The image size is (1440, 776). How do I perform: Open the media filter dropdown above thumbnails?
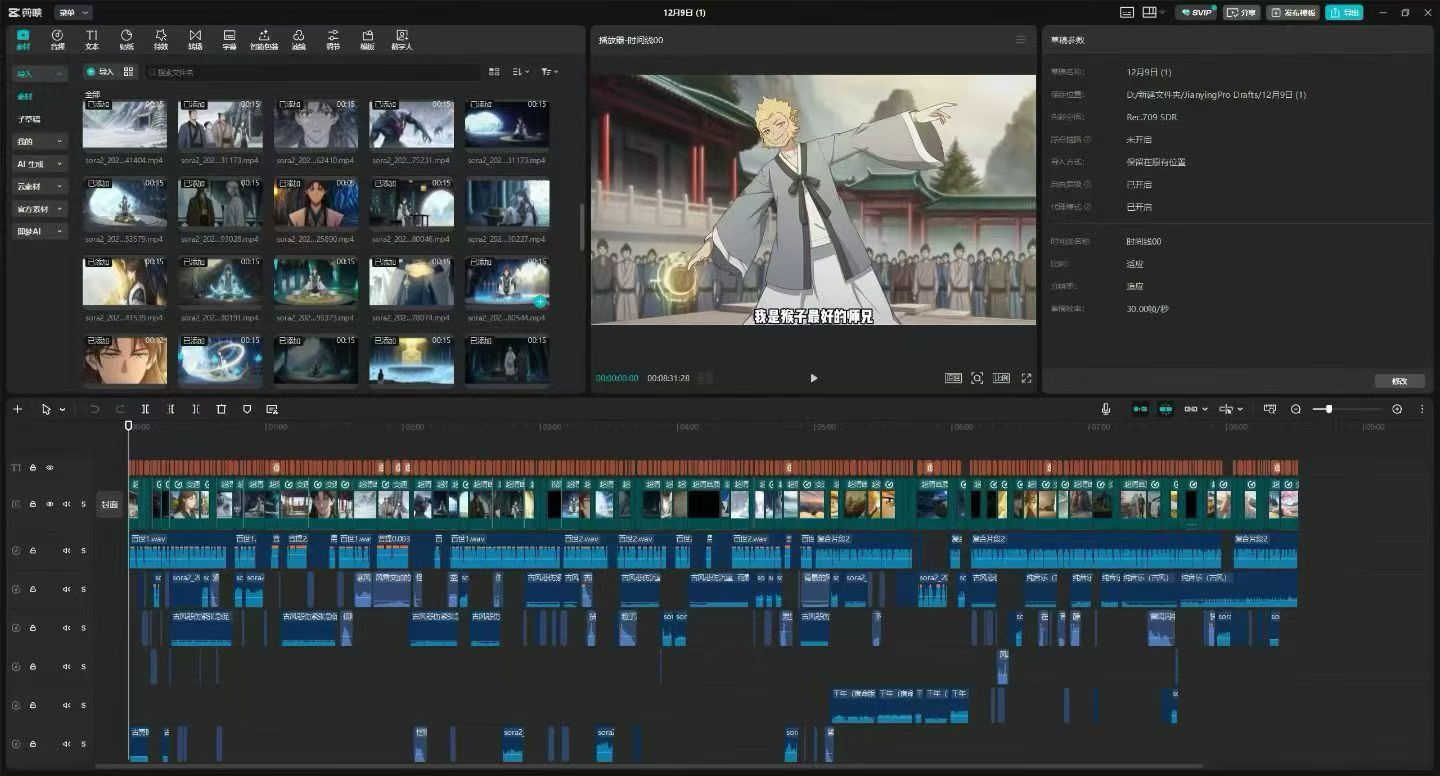[x=549, y=72]
